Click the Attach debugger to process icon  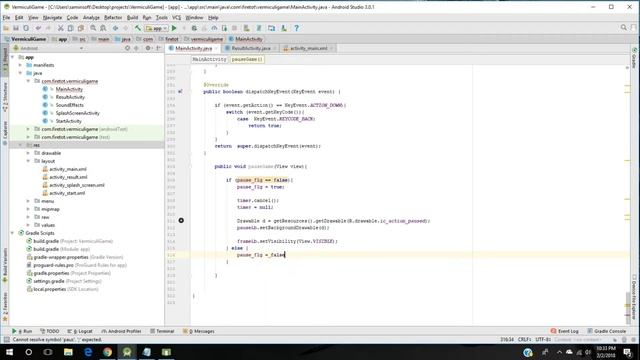pos(224,28)
